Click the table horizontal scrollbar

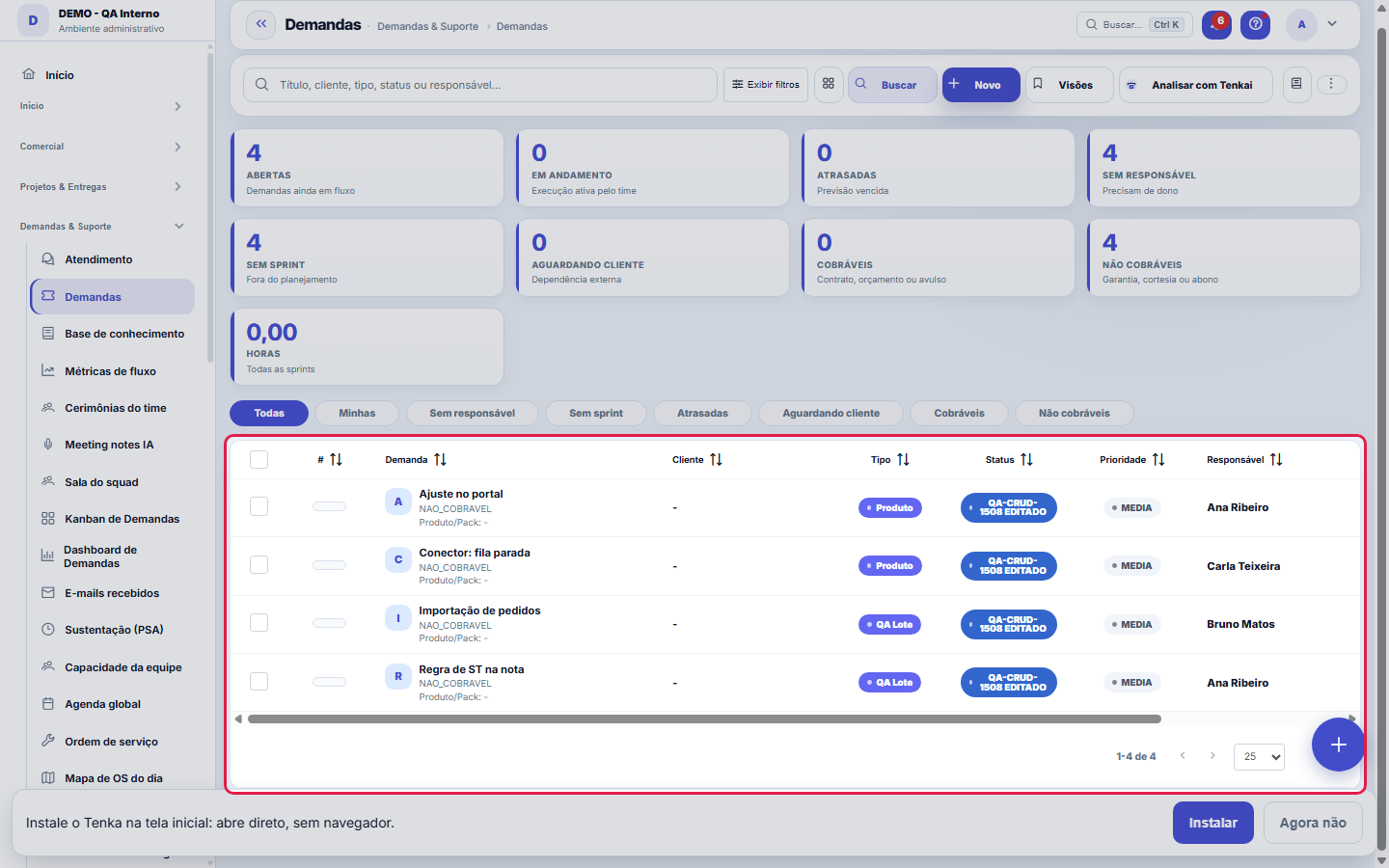click(x=704, y=719)
